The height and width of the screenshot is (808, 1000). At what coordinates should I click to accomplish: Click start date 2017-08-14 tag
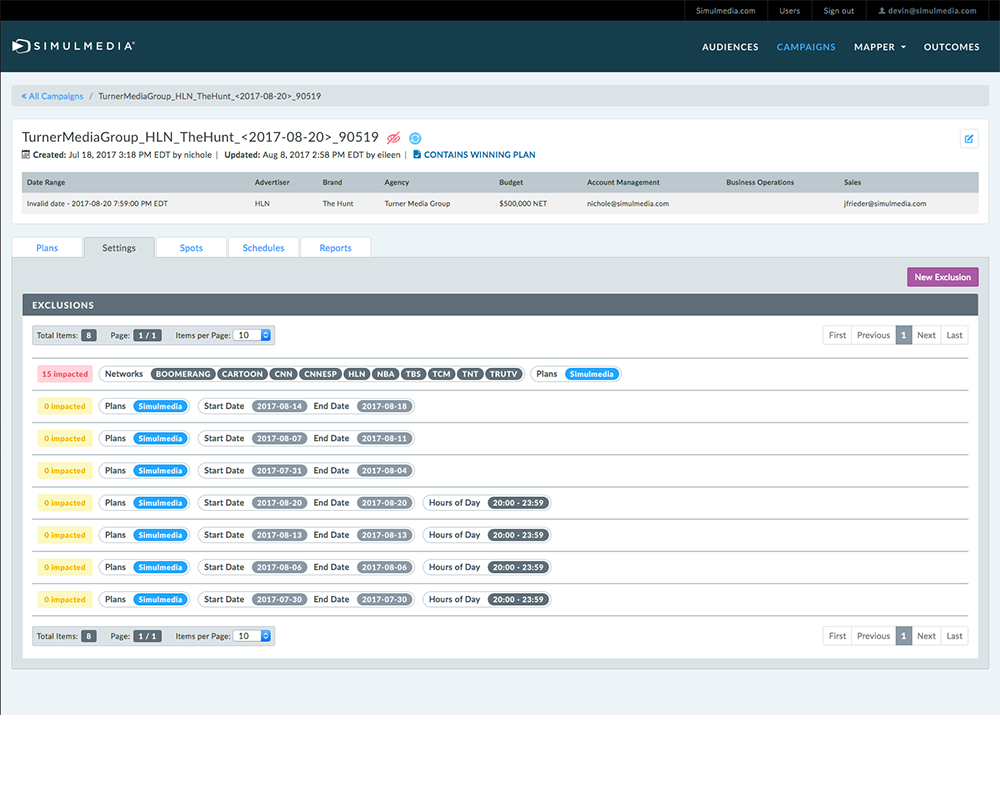point(279,406)
